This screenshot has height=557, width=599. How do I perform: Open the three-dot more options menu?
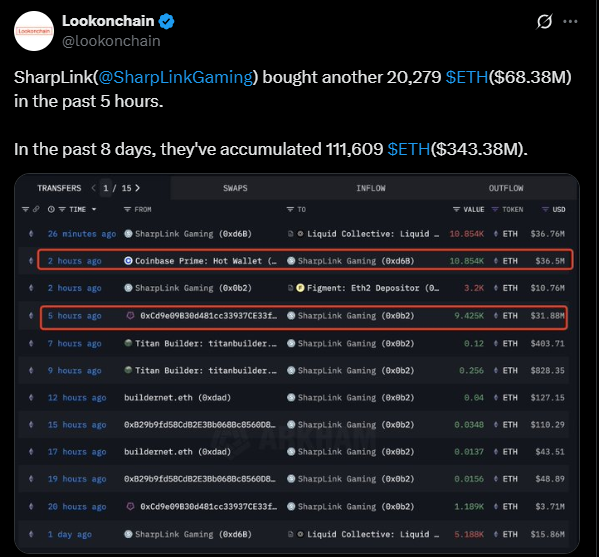point(570,21)
